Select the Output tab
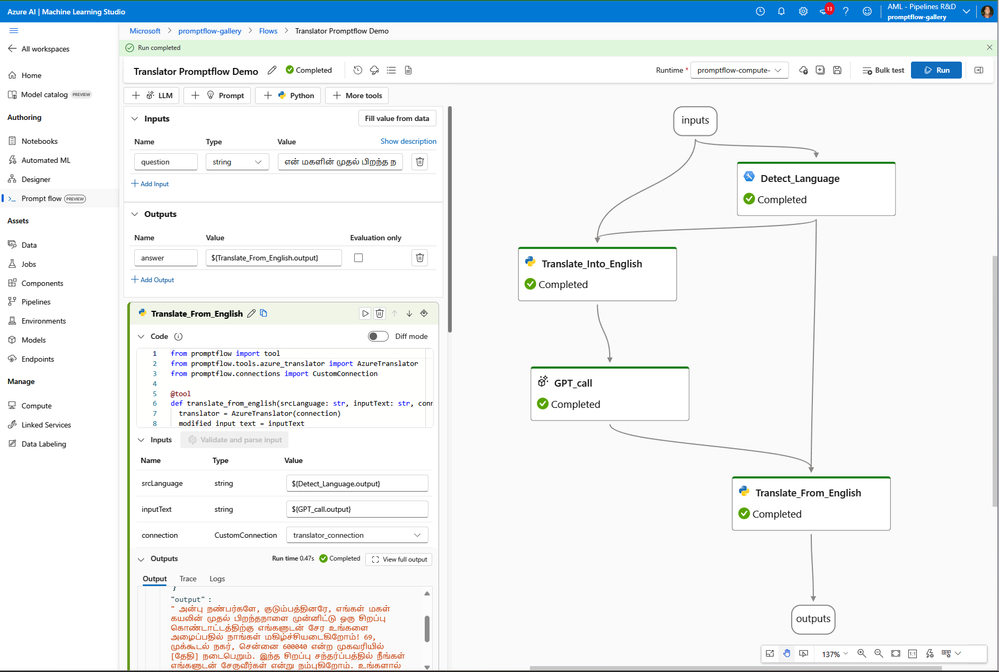 pos(155,578)
